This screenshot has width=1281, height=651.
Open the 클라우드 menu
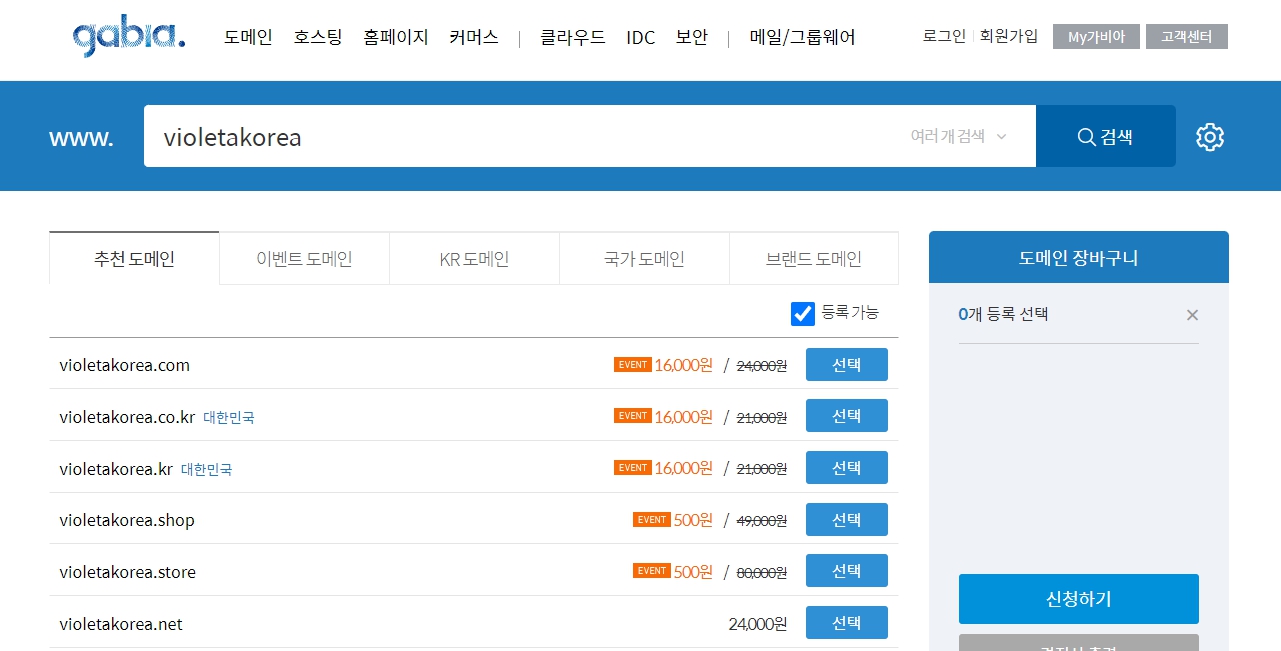(x=573, y=38)
